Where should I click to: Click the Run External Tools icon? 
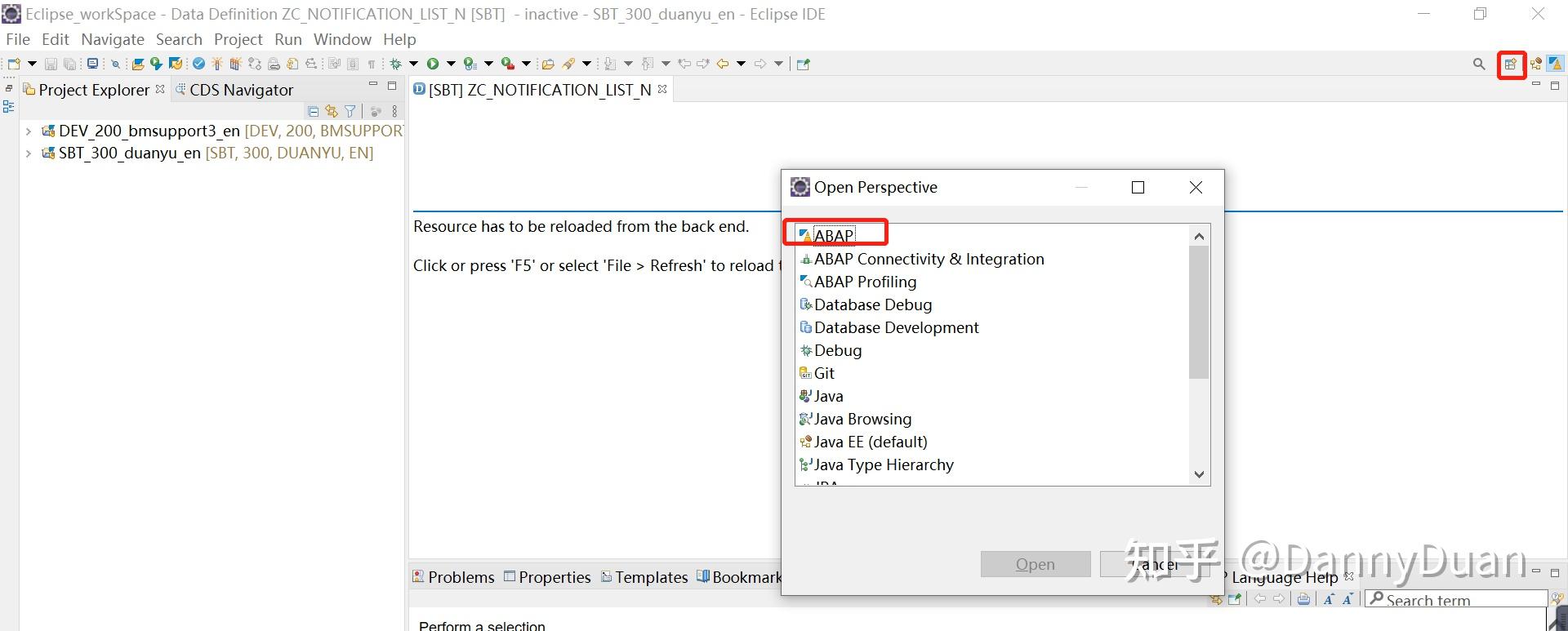click(507, 64)
